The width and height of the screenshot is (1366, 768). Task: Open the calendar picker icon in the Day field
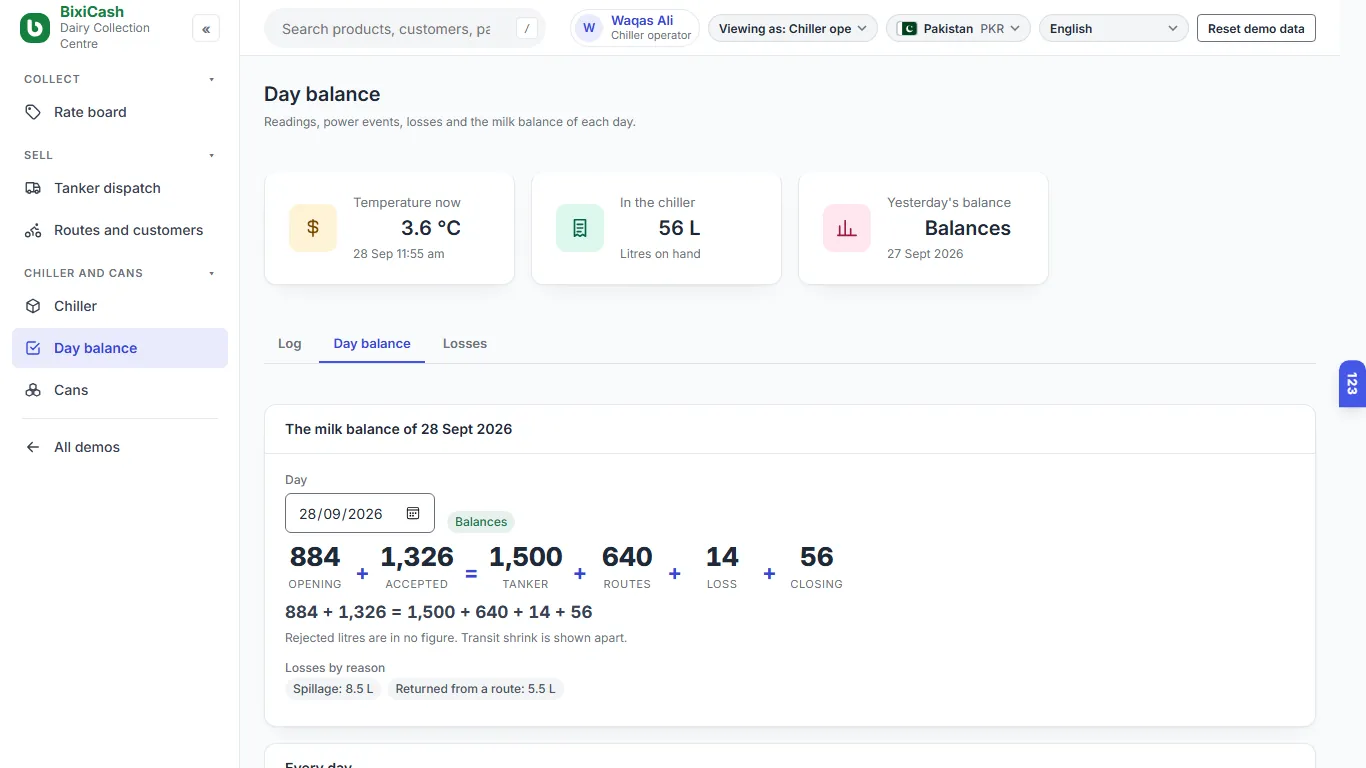tap(413, 513)
